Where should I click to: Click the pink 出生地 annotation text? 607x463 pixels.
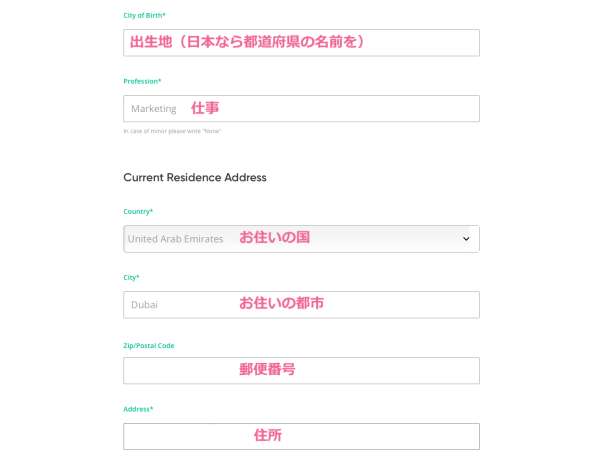pos(247,42)
